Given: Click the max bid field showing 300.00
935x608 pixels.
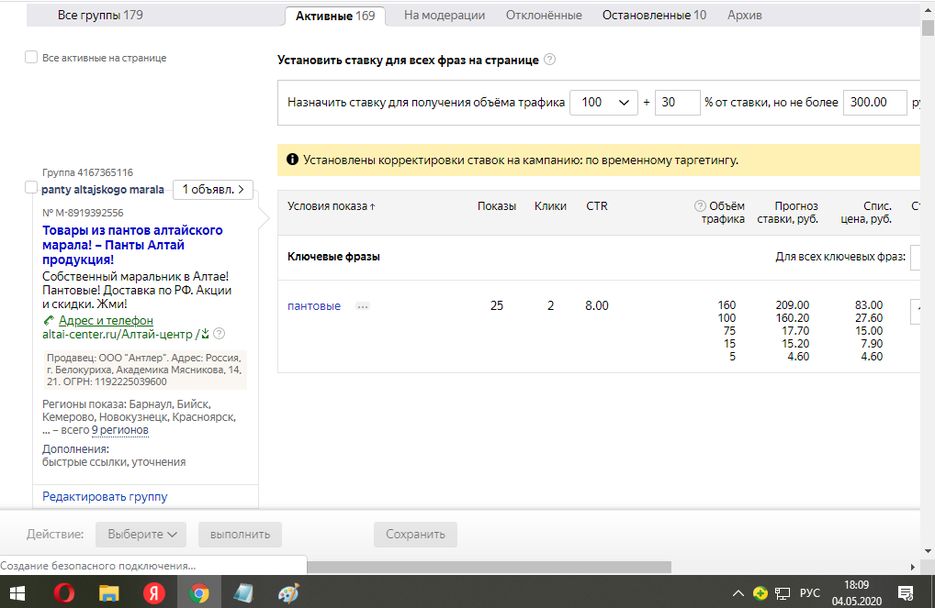Looking at the screenshot, I should 872,102.
